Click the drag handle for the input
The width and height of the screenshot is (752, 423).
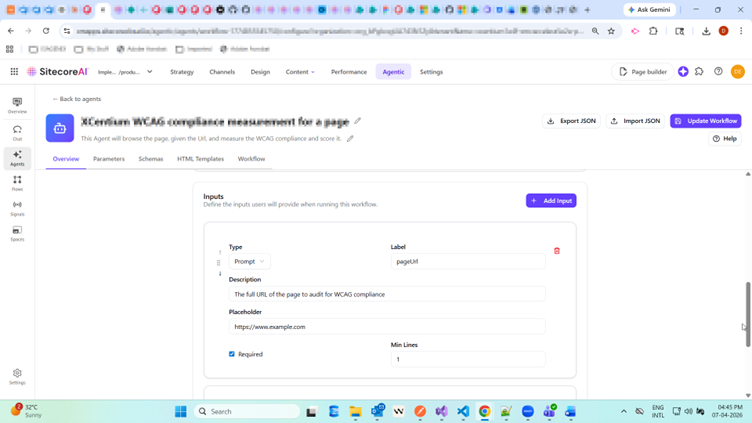click(x=219, y=263)
